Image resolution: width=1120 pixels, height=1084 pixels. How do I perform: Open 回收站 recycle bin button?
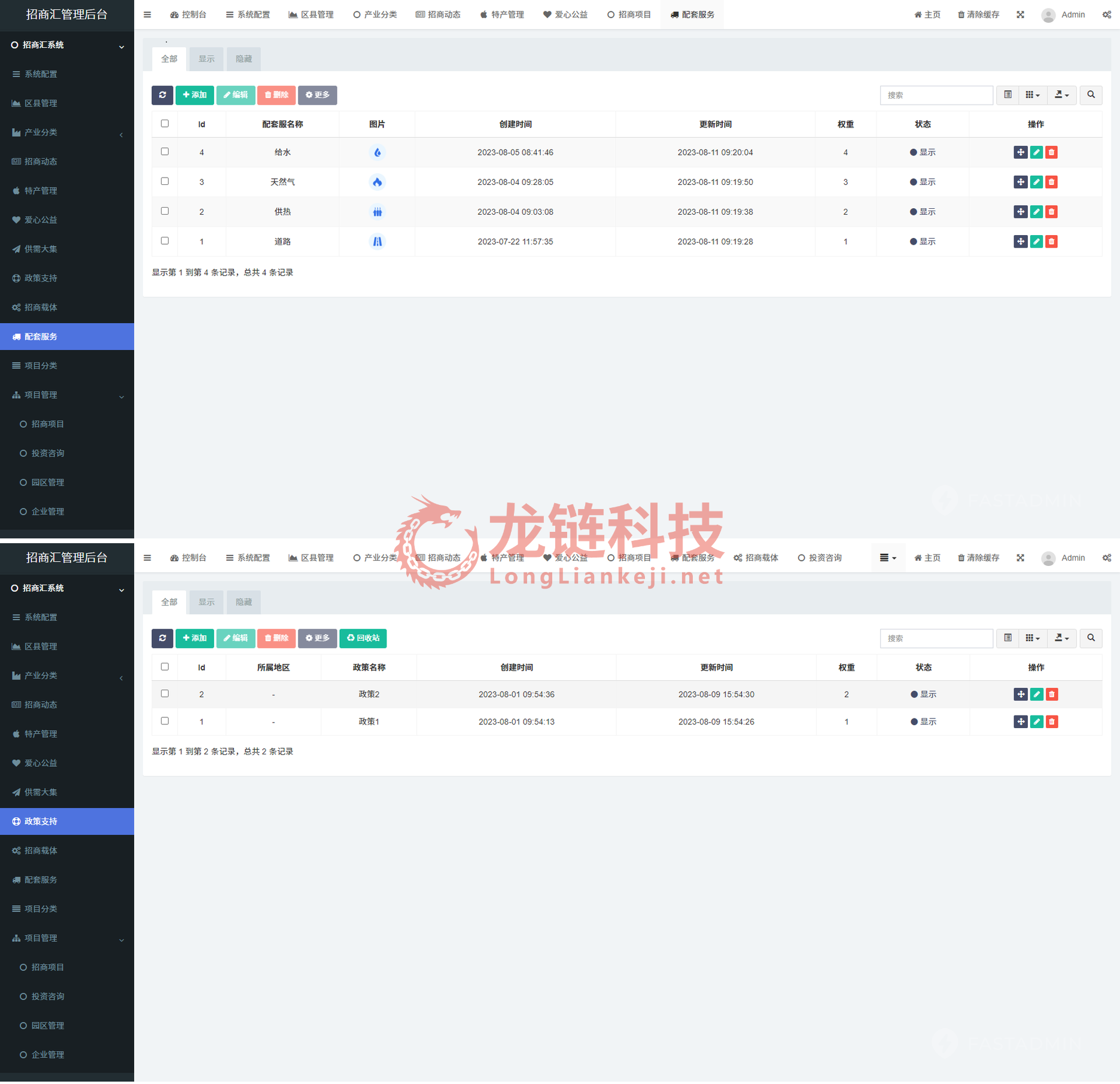coord(363,638)
